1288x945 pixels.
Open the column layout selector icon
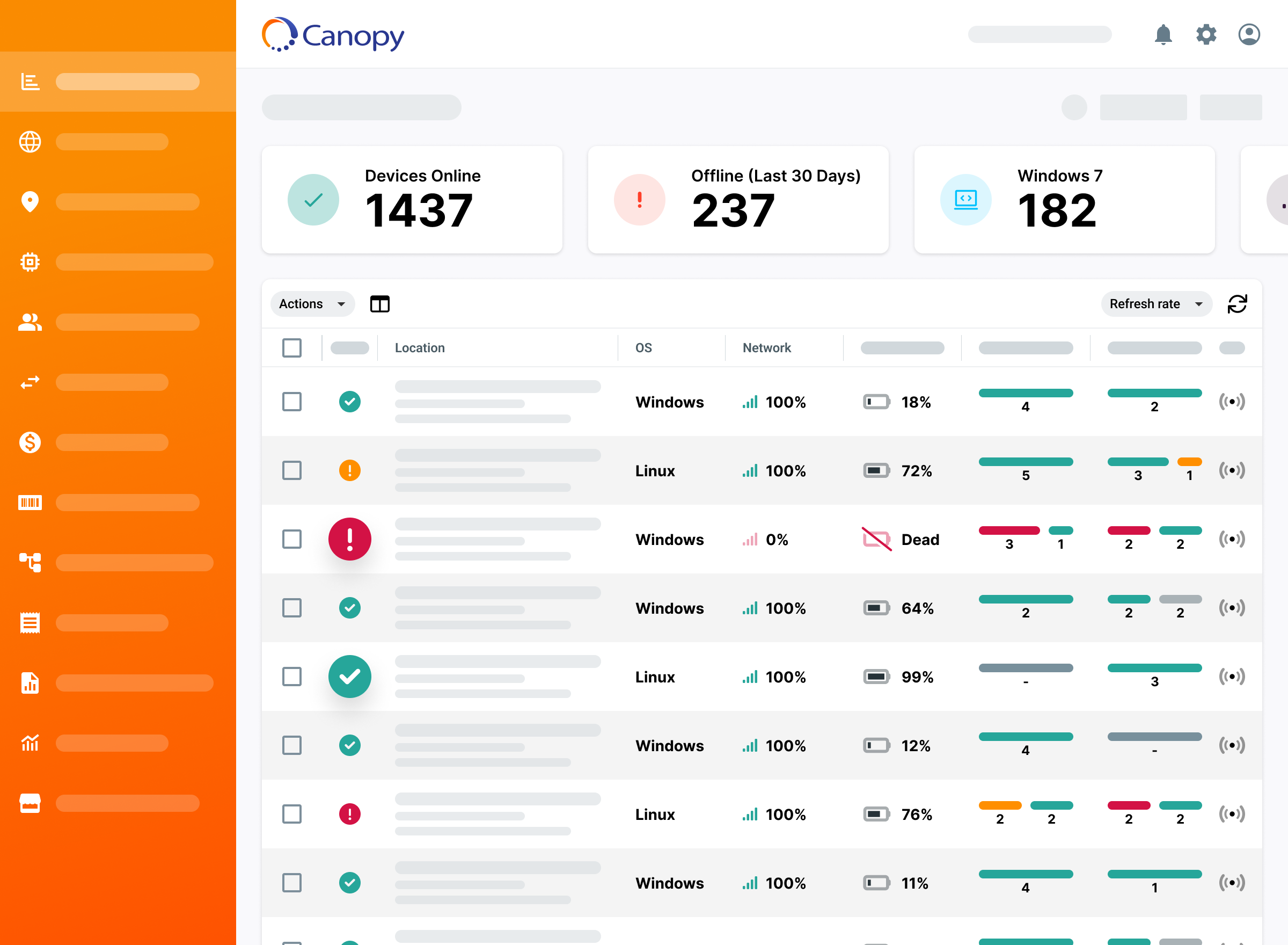[379, 304]
